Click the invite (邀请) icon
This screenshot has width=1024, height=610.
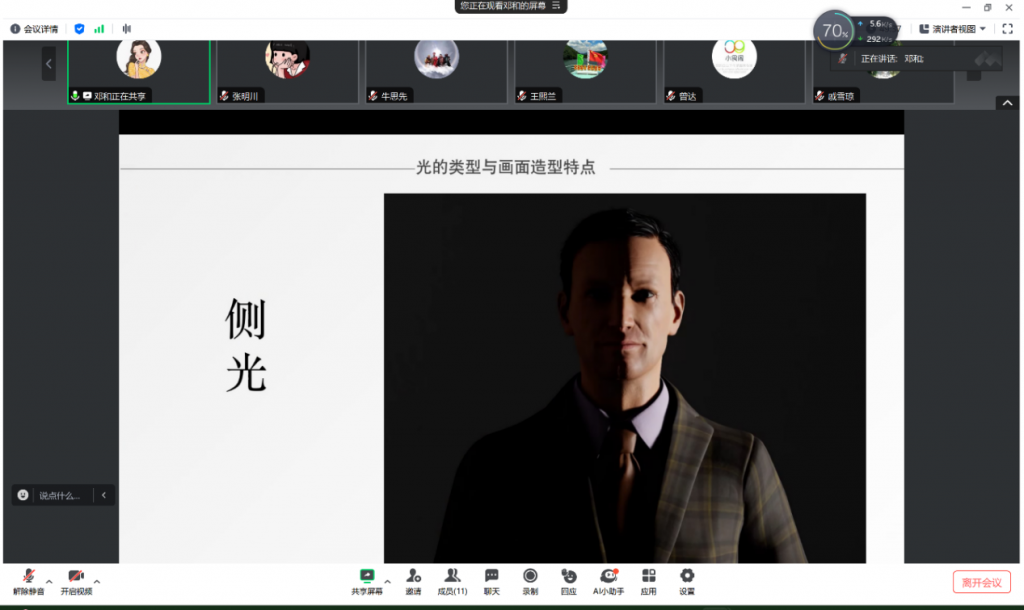(413, 580)
